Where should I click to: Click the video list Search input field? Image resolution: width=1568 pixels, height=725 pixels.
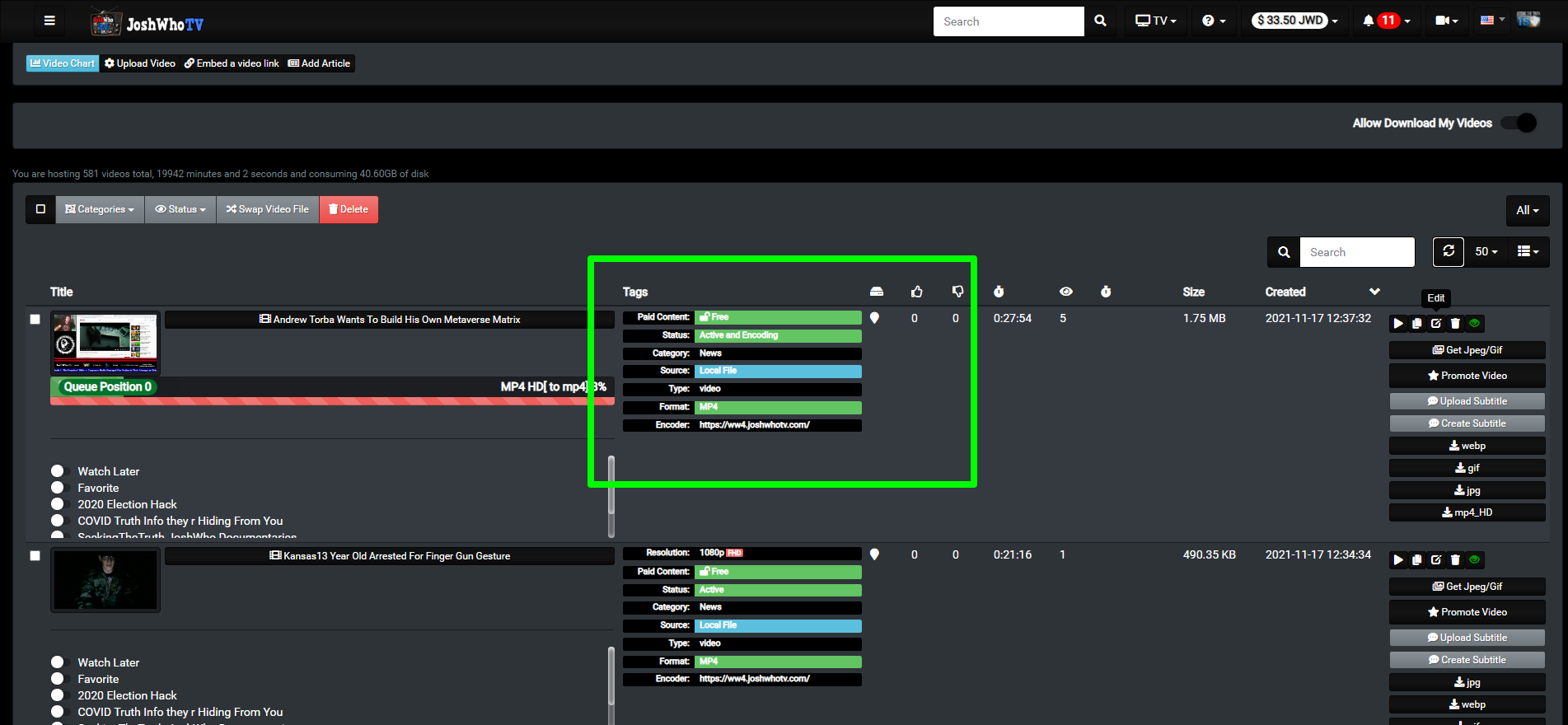1357,252
